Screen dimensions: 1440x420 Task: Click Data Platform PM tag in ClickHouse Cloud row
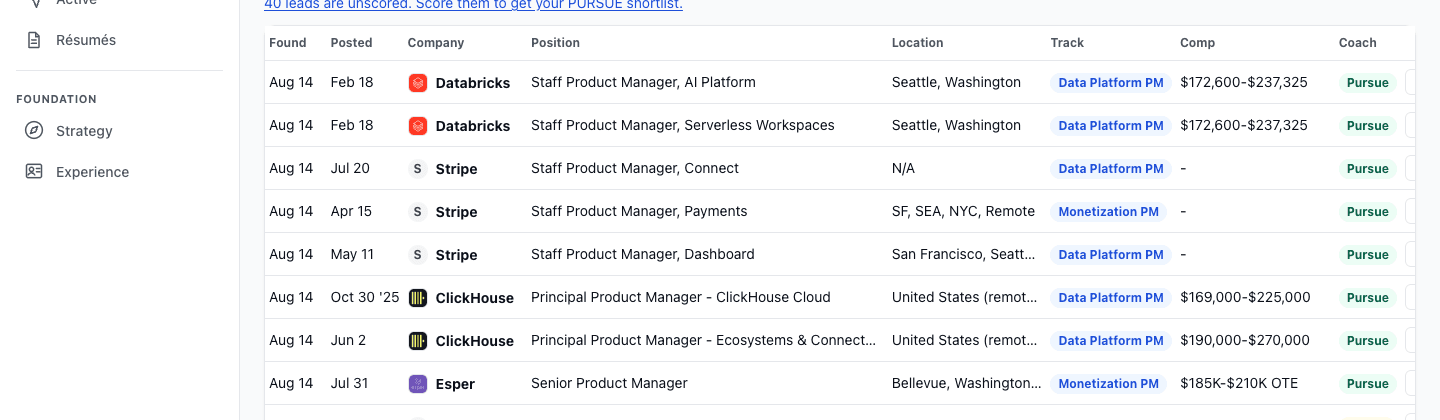[1111, 298]
